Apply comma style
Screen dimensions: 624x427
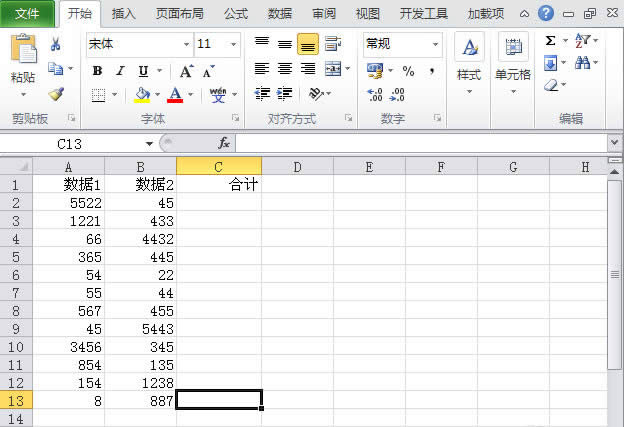pyautogui.click(x=432, y=71)
